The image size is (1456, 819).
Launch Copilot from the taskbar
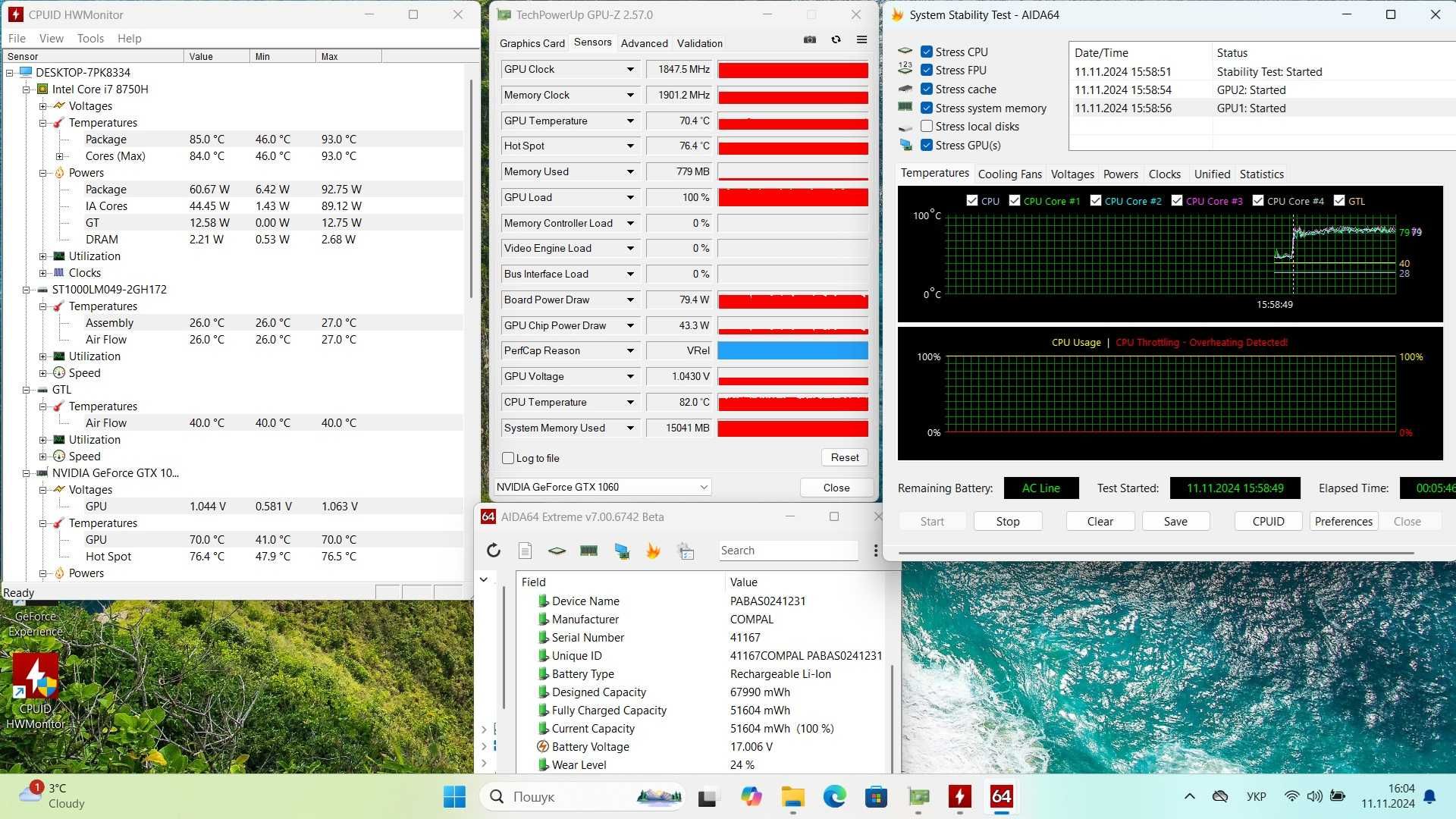(x=751, y=796)
